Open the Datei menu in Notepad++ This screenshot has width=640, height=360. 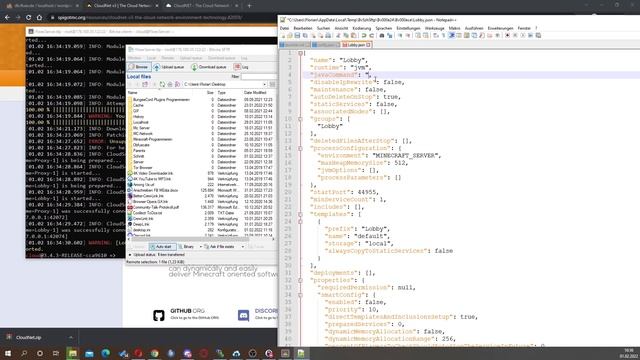(x=284, y=28)
